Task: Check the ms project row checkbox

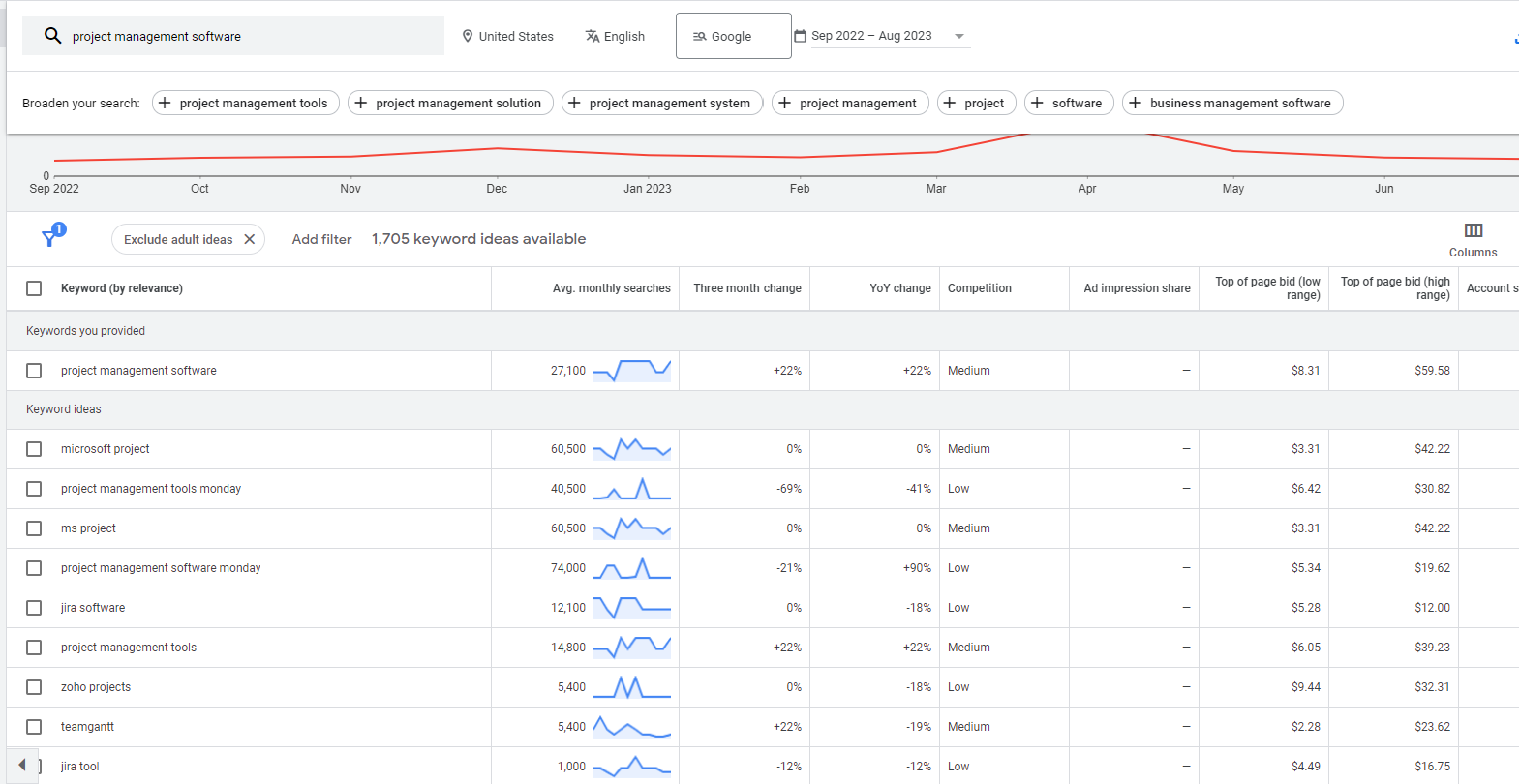Action: pyautogui.click(x=34, y=528)
